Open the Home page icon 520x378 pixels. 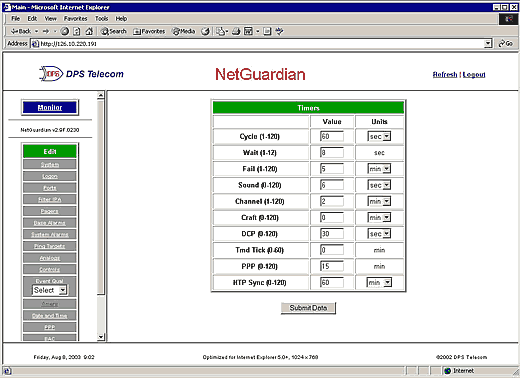89,31
